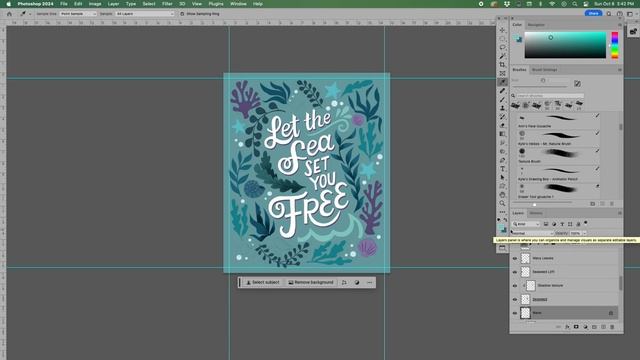Hide the Shadow texture layer

click(515, 286)
